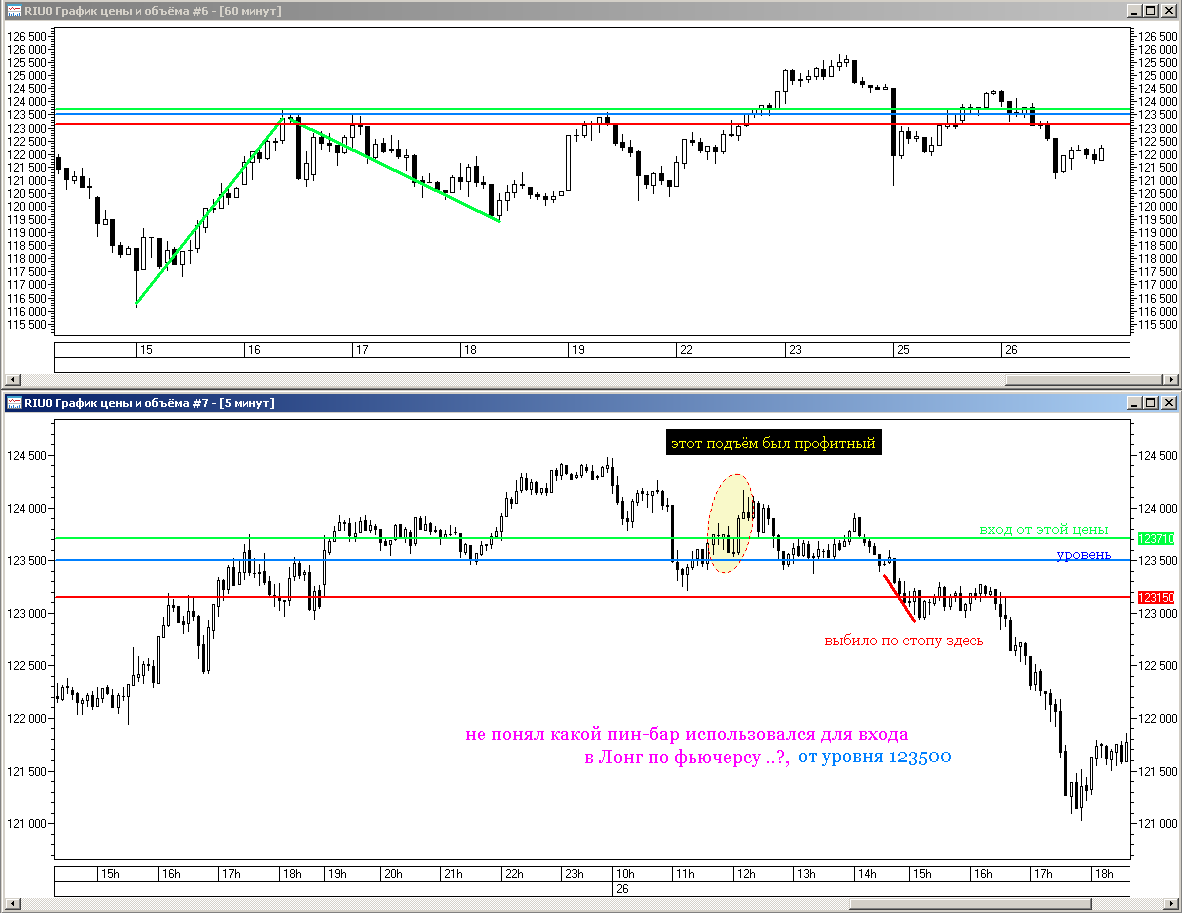Select the 'этот подъём был профитный' label
This screenshot has width=1182, height=913.
click(773, 443)
